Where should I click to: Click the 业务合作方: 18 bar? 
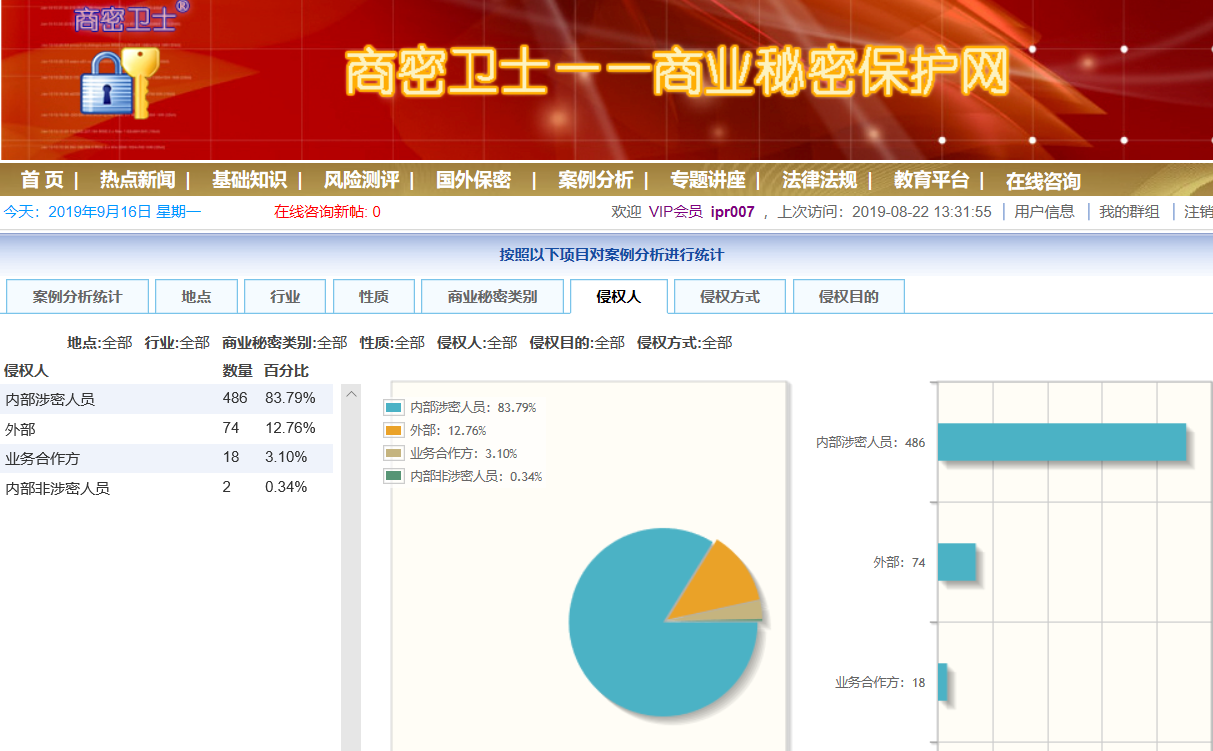(942, 682)
